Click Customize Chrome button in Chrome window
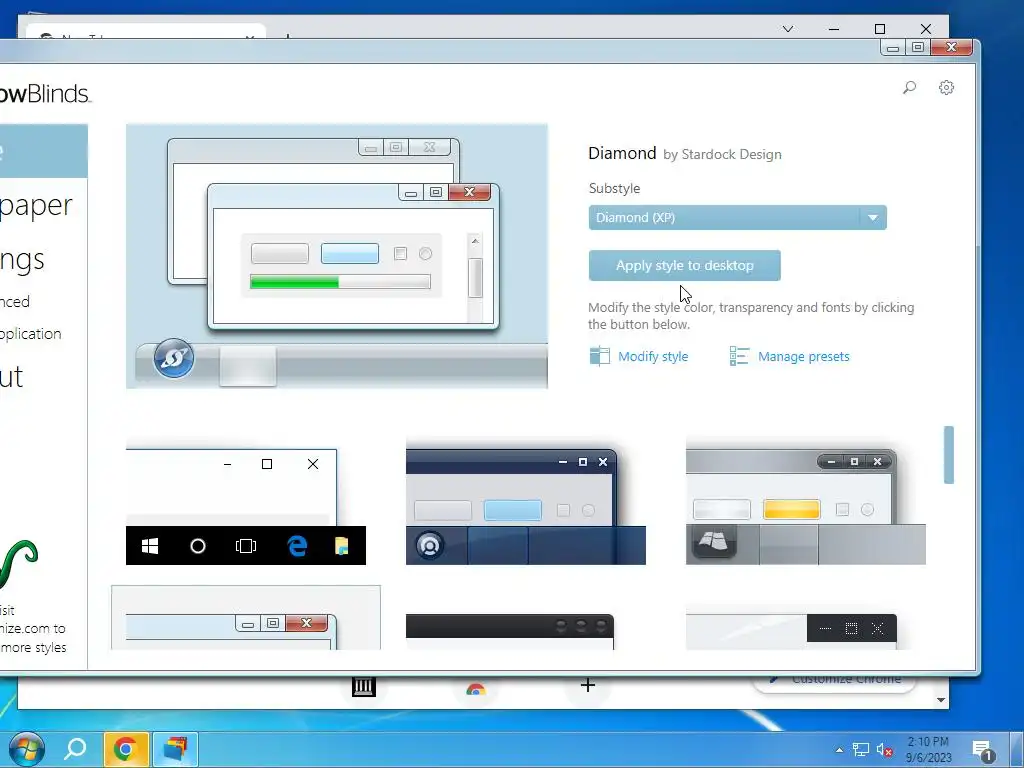 click(x=835, y=680)
